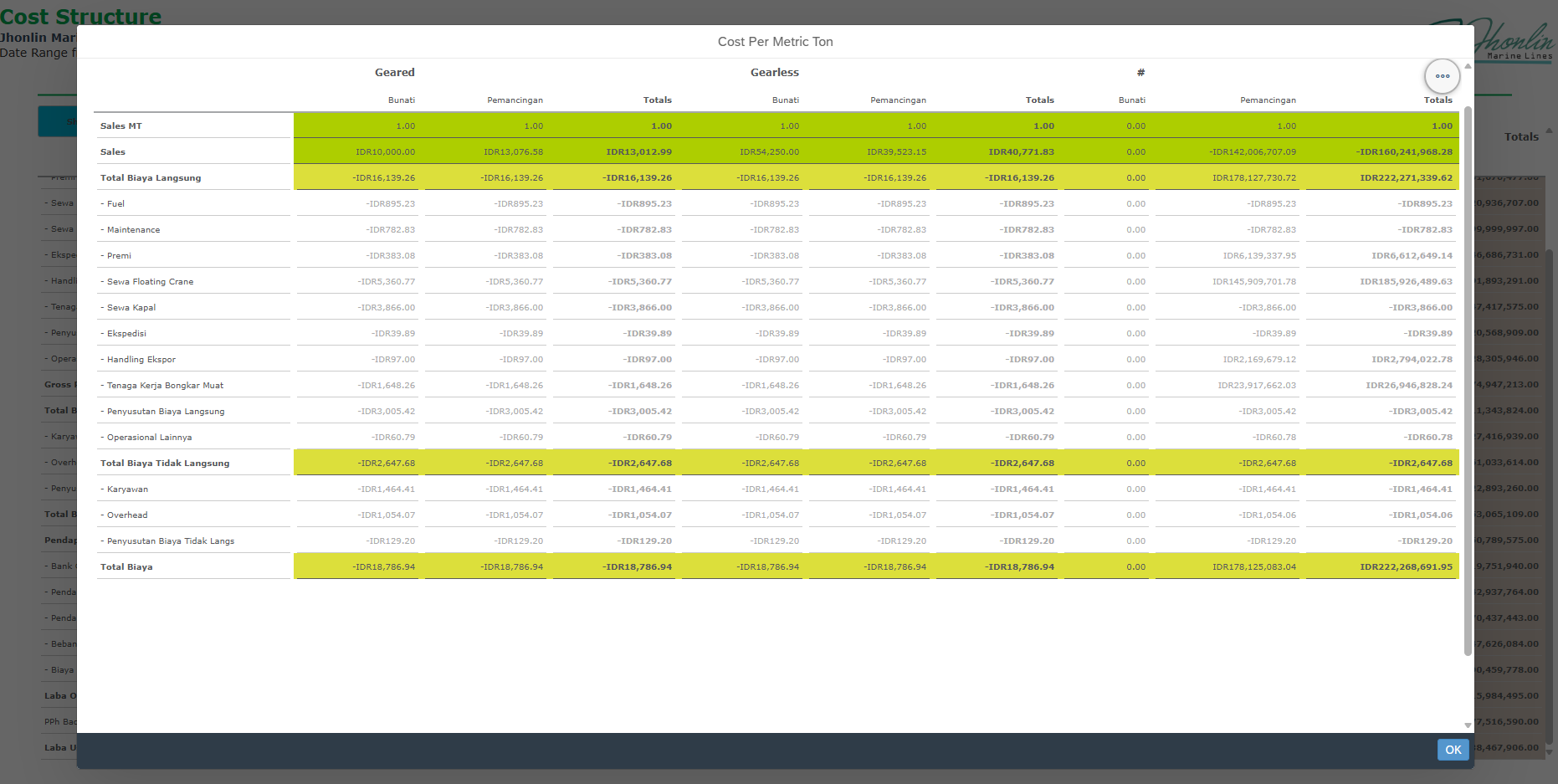Click the Pemancingan header under Geared
This screenshot has width=1558, height=784.
tap(515, 100)
